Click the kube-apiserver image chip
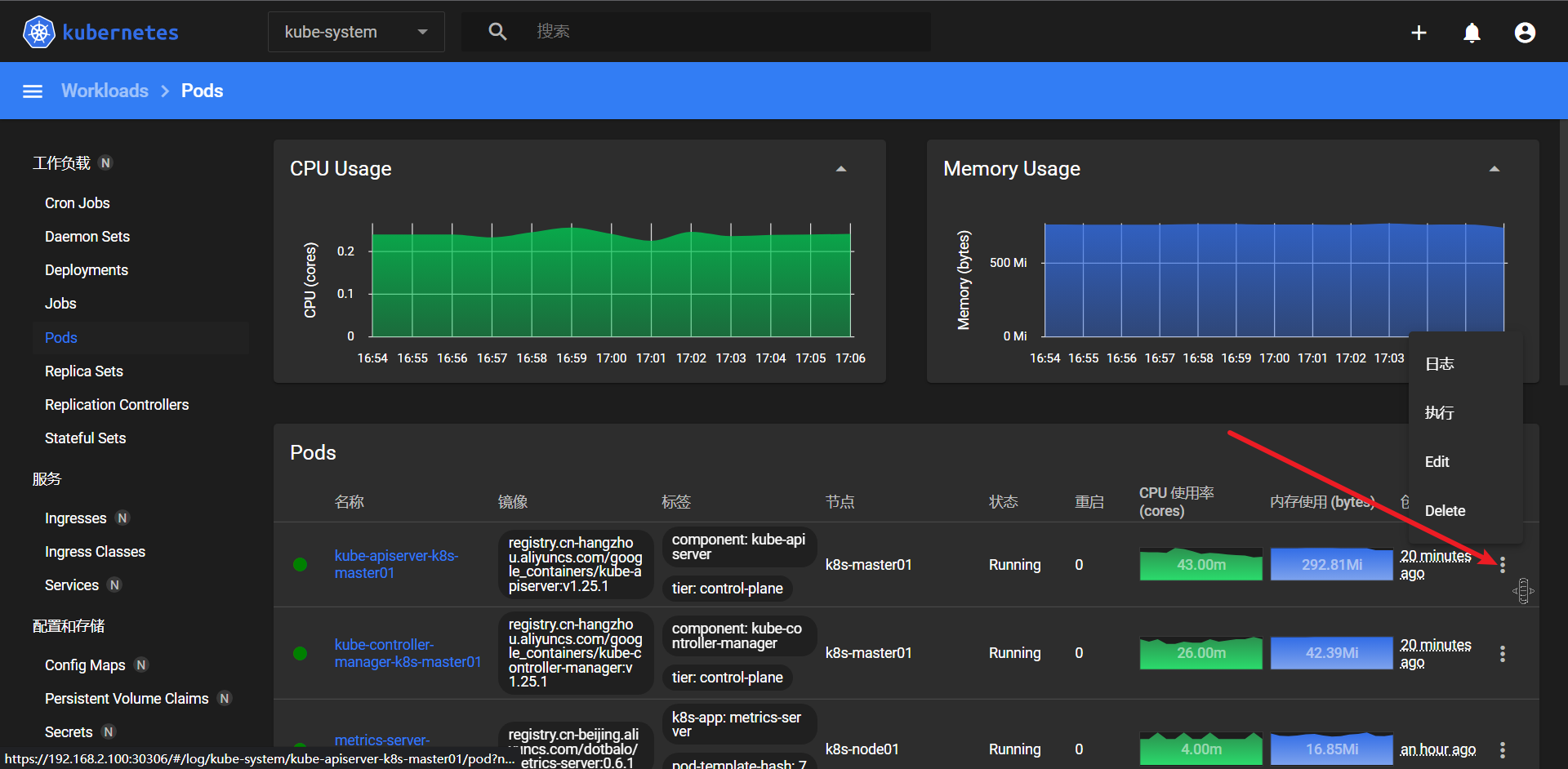The image size is (1568, 769). click(x=575, y=564)
